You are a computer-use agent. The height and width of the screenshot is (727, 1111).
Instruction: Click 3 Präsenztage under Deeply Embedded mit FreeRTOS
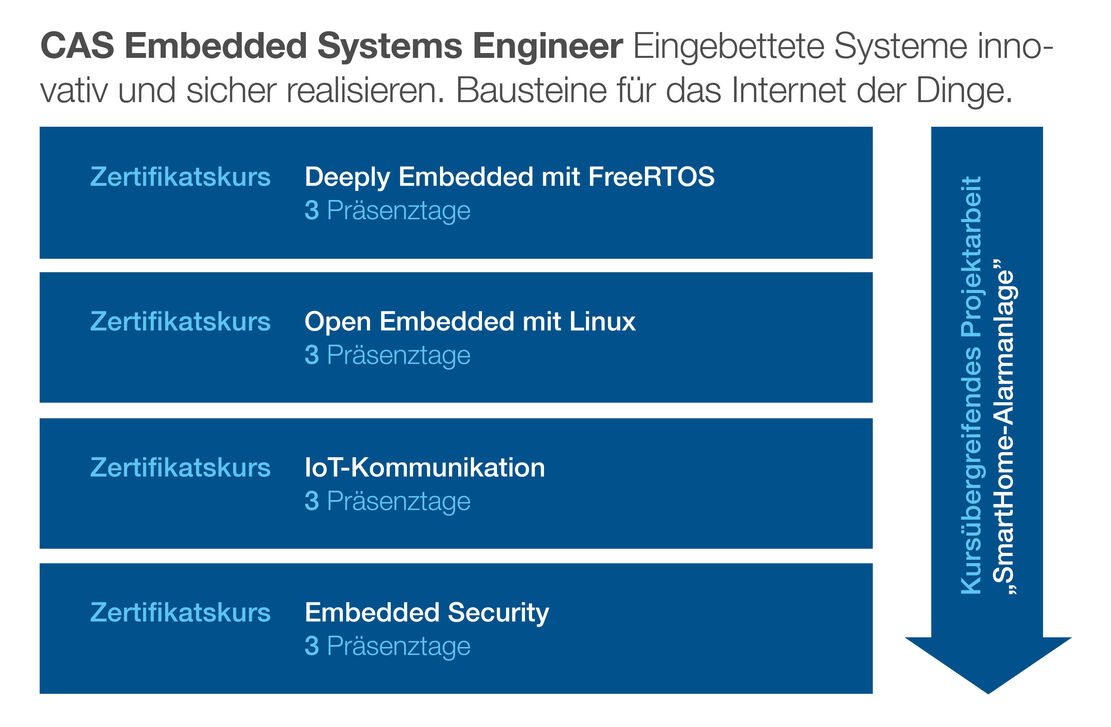387,212
